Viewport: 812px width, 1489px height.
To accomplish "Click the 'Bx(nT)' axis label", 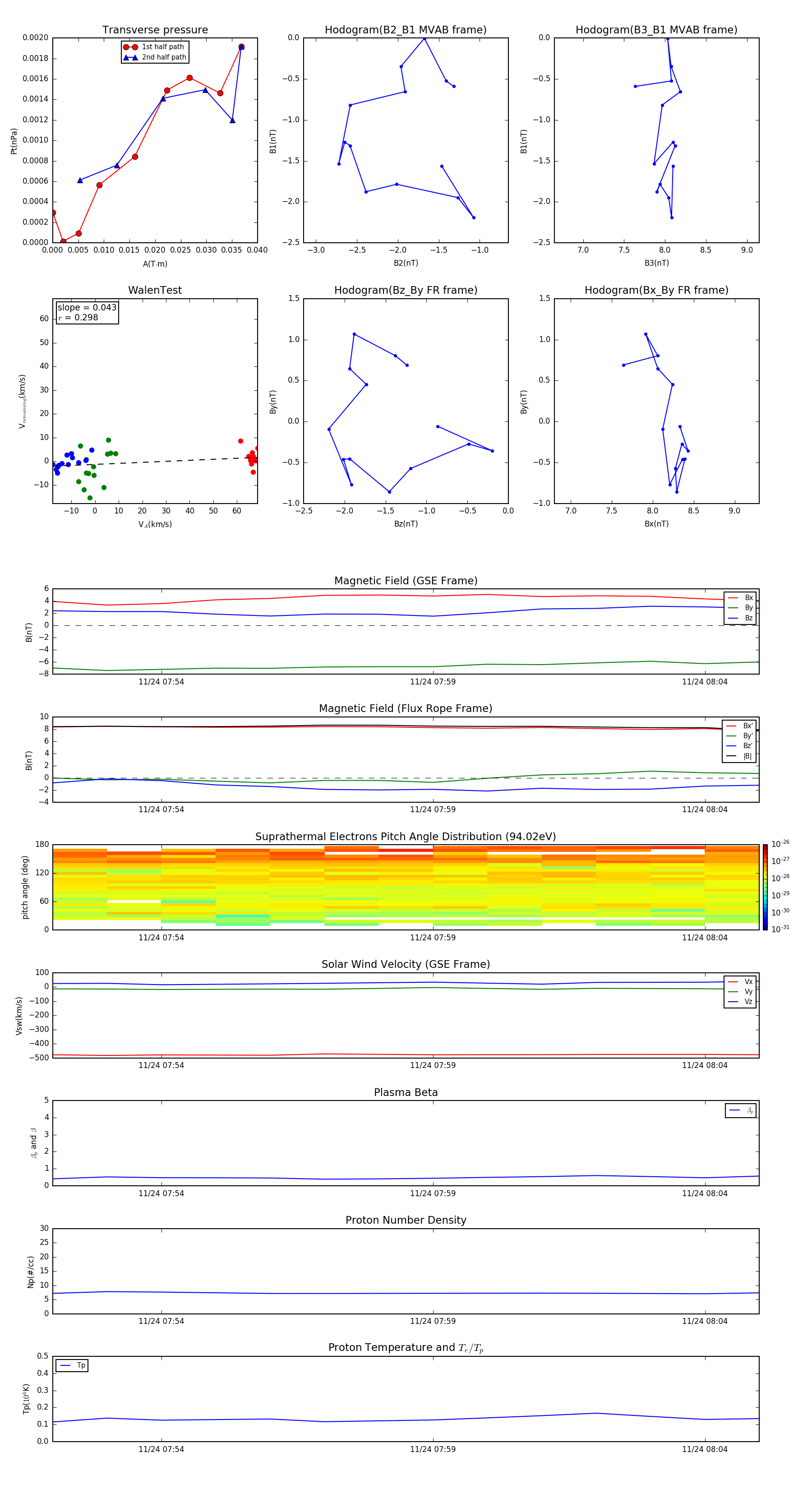I will pos(656,524).
